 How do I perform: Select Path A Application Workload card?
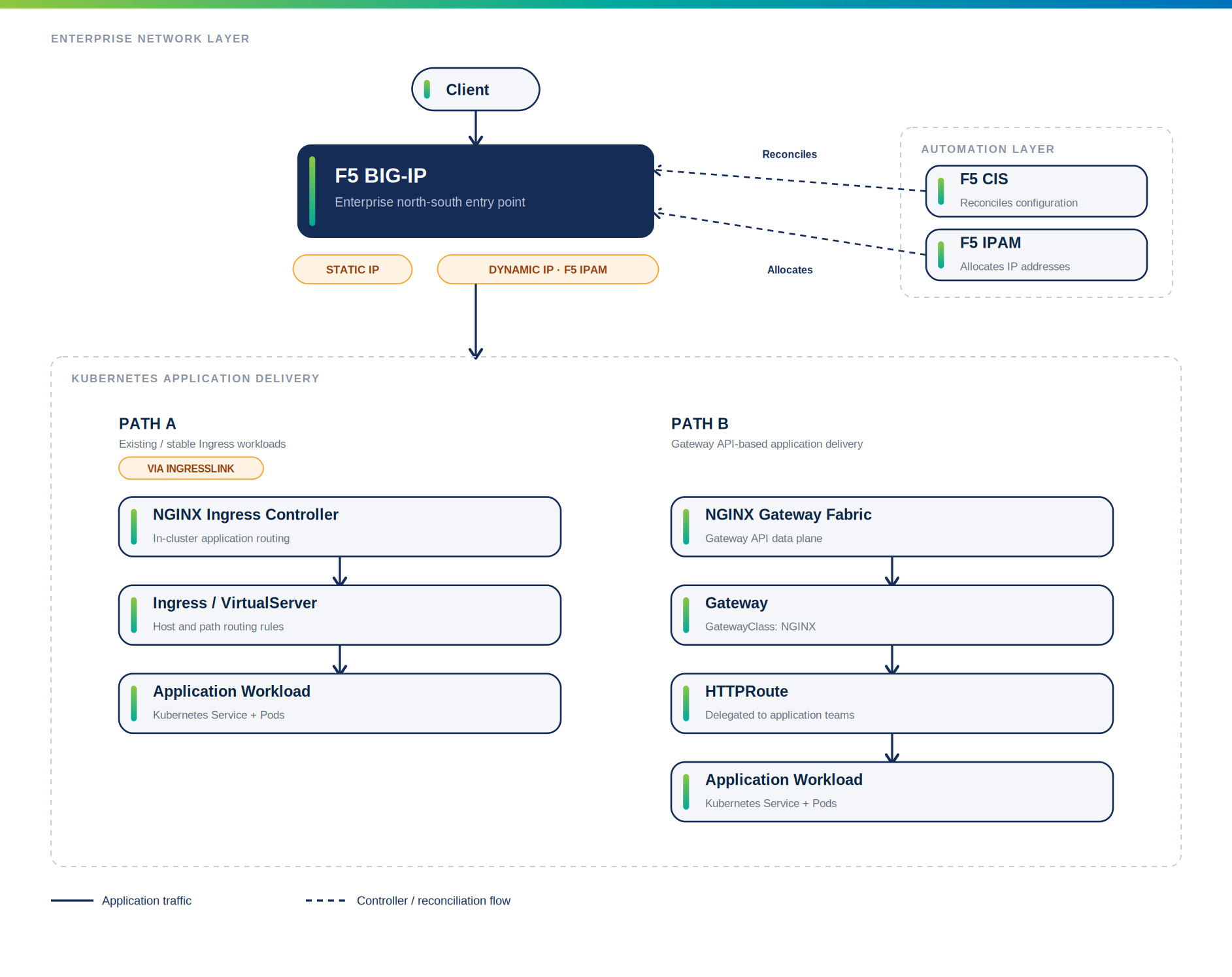tap(340, 703)
